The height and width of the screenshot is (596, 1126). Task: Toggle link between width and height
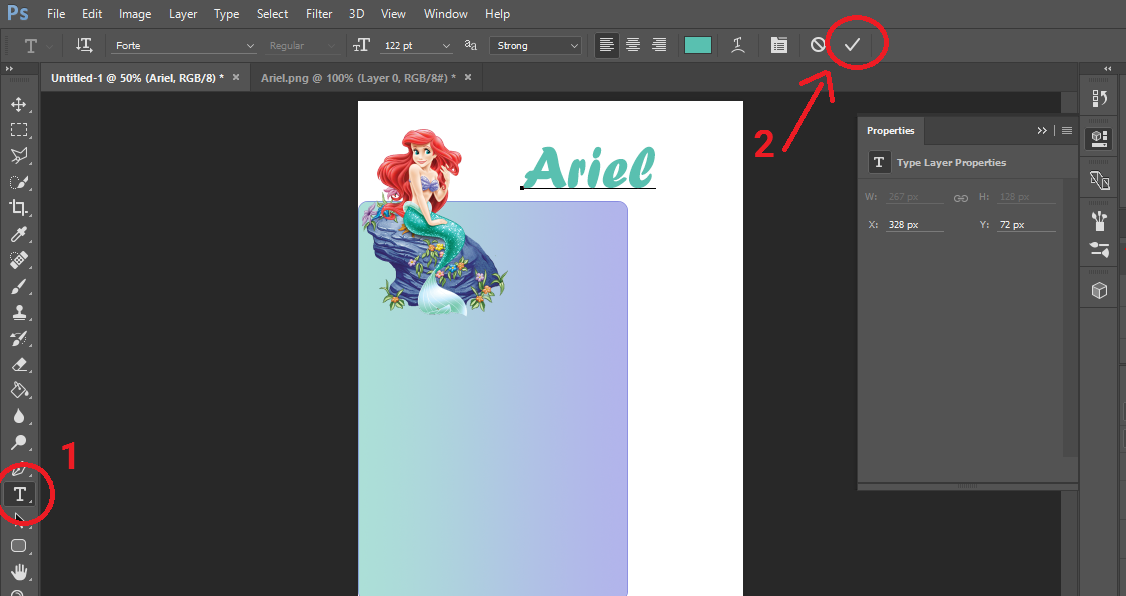961,198
